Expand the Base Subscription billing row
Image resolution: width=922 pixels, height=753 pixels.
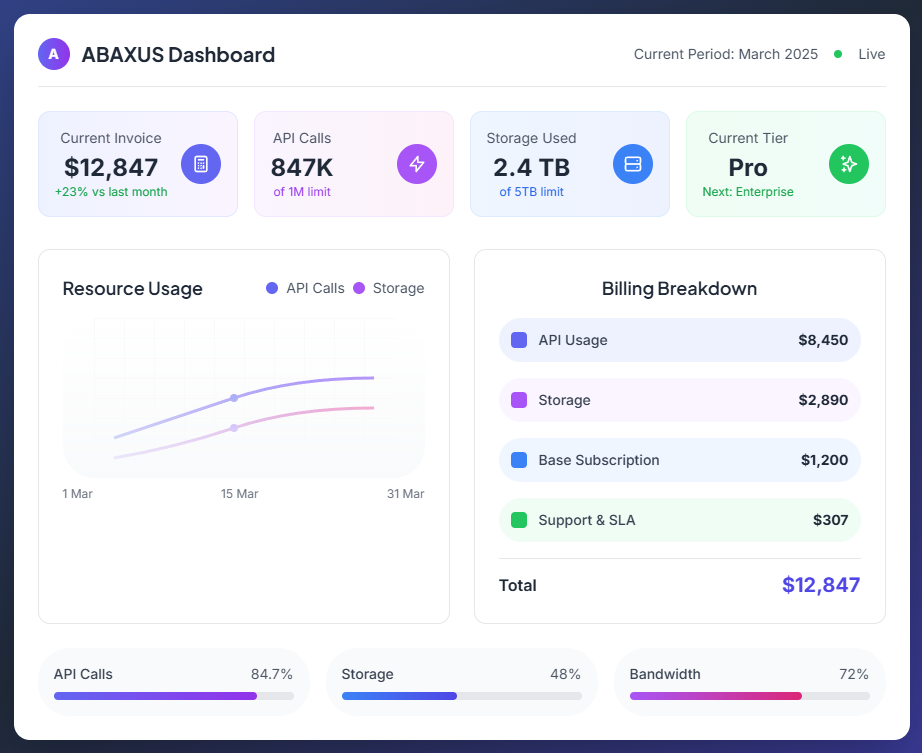pyautogui.click(x=679, y=460)
